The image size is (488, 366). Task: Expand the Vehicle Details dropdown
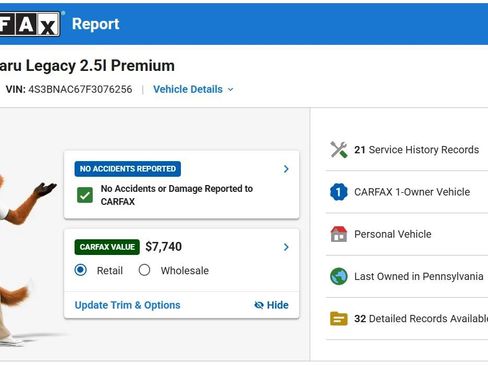[x=193, y=89]
